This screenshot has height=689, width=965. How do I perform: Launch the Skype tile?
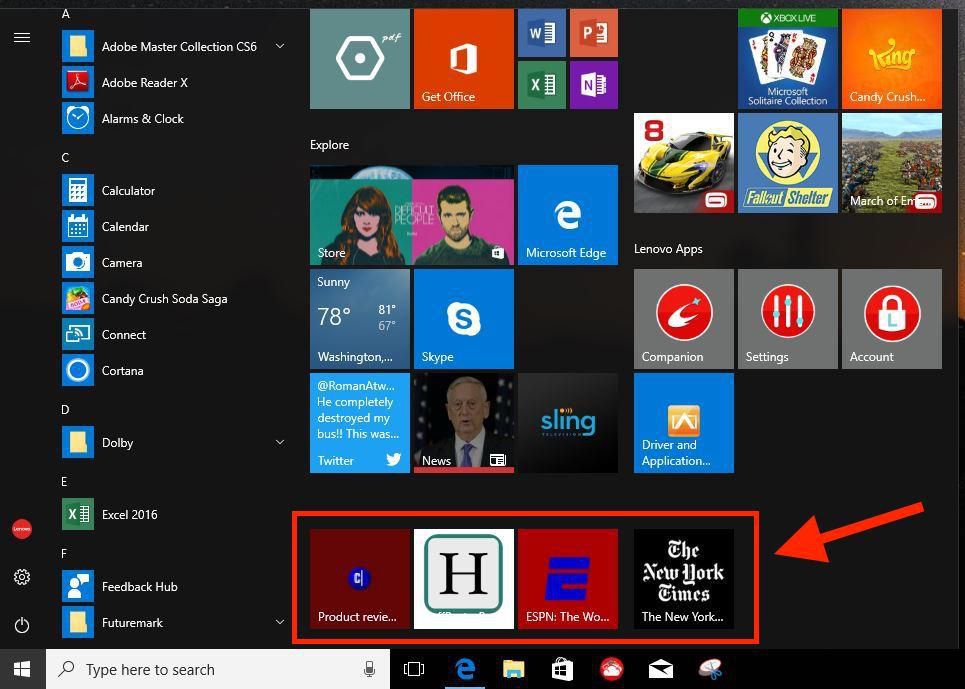463,319
